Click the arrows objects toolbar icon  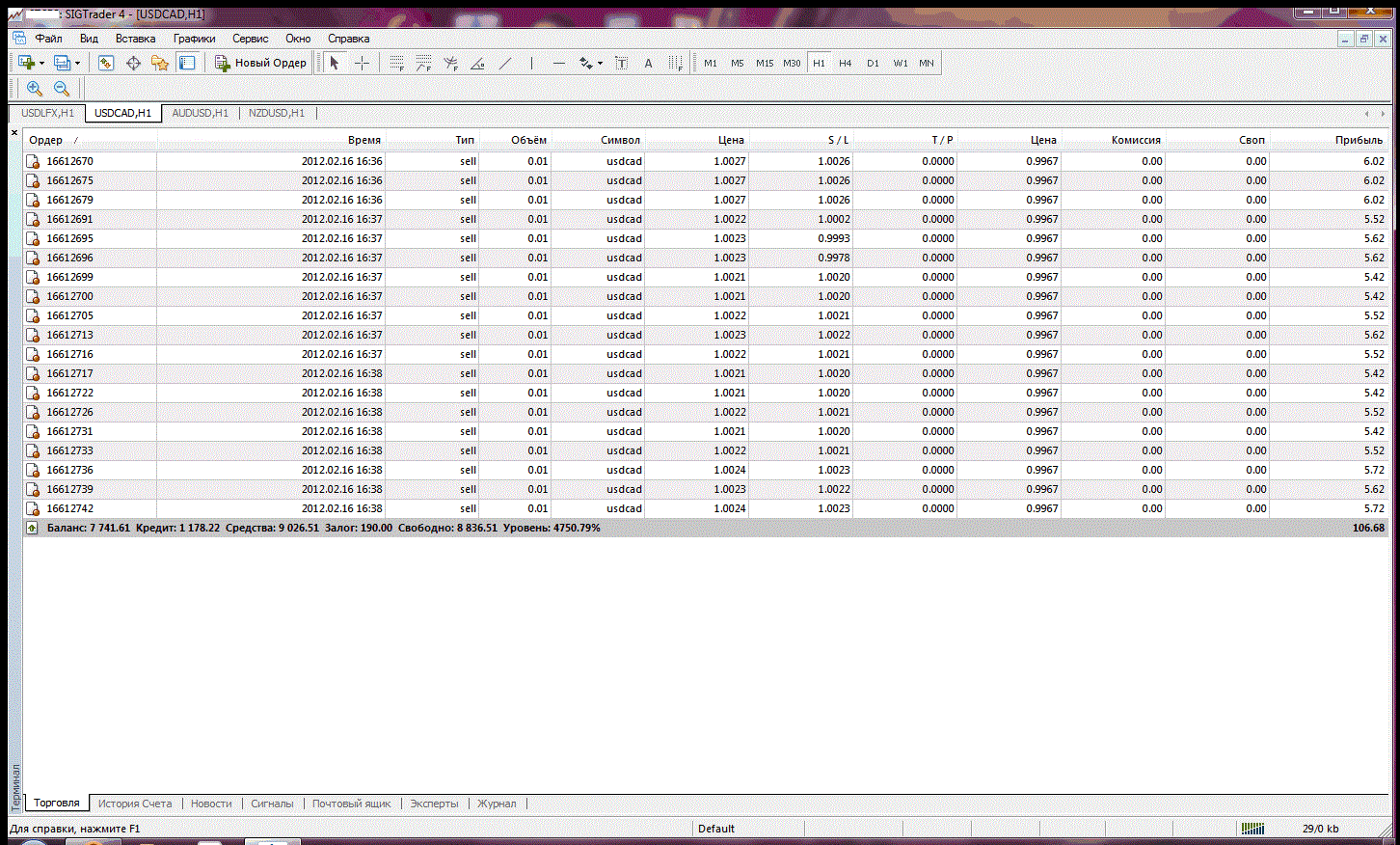coord(585,63)
